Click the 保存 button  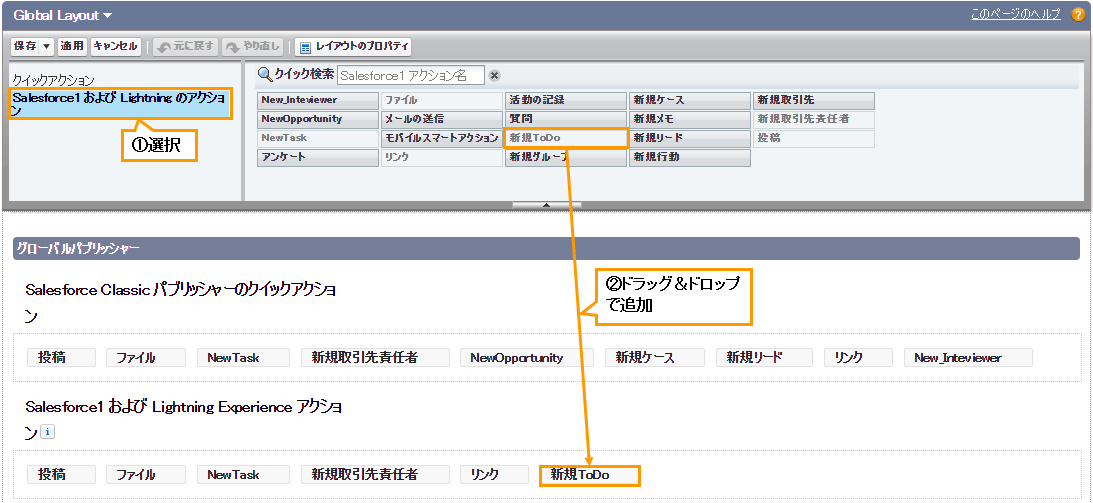26,47
